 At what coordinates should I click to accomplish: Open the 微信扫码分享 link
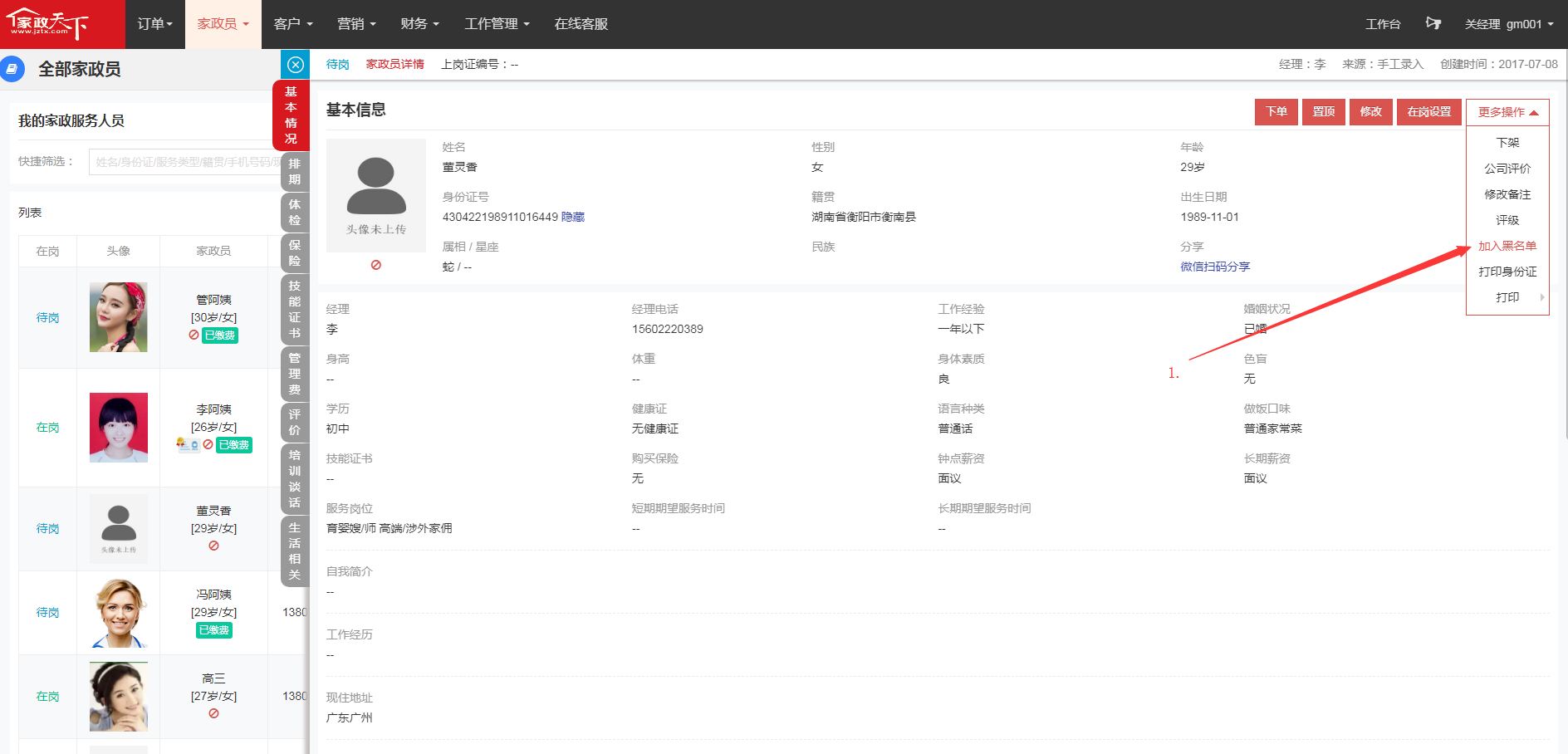[1215, 267]
